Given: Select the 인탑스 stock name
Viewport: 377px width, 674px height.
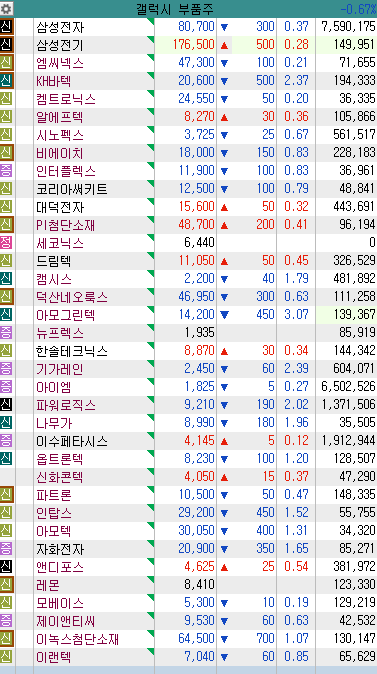Looking at the screenshot, I should 54,513.
